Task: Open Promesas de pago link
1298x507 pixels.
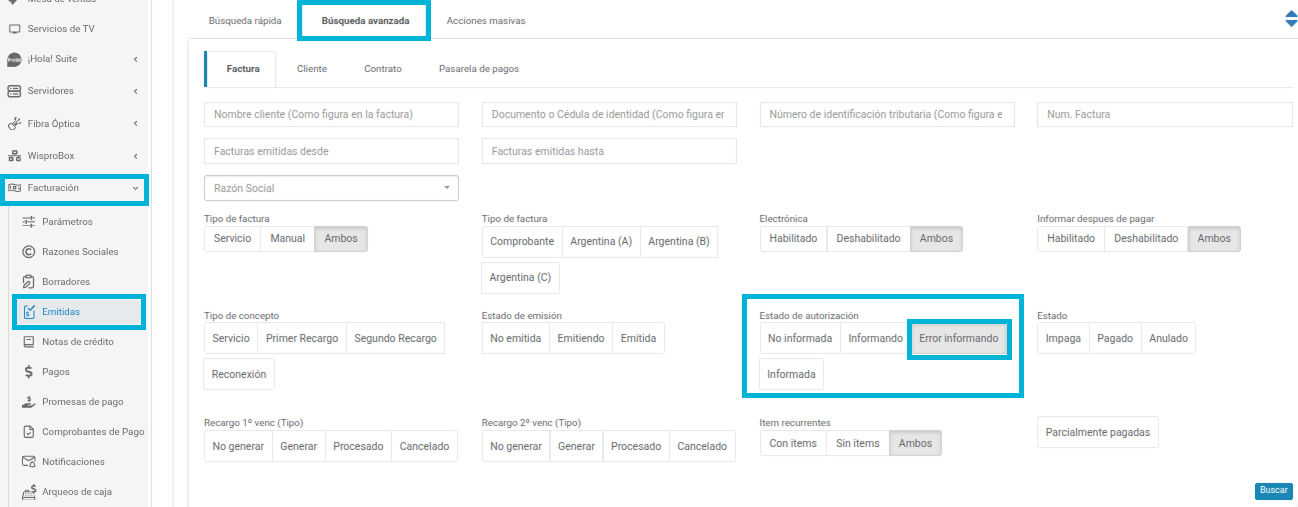Action: [x=83, y=402]
